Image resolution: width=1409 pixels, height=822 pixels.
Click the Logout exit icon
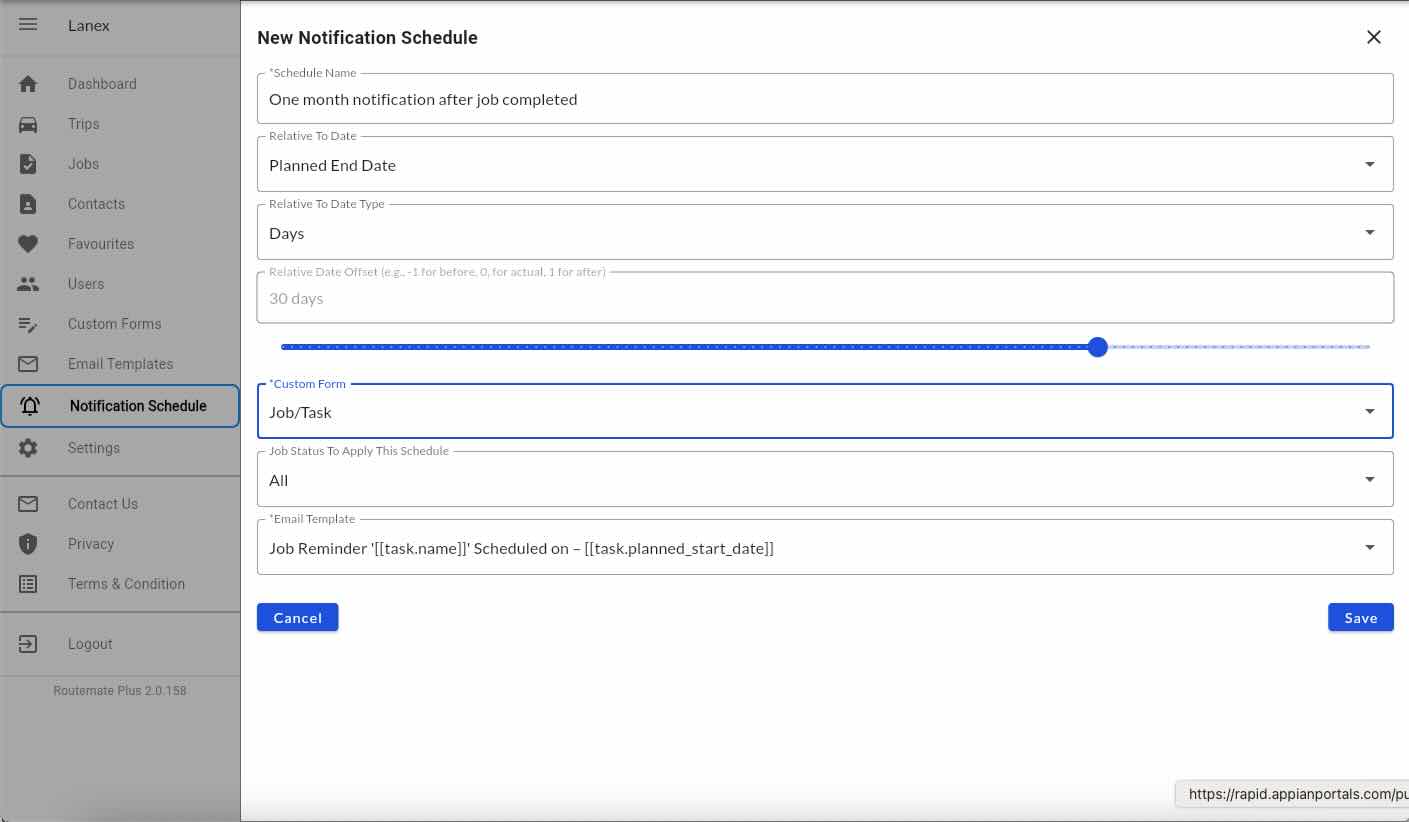point(28,644)
